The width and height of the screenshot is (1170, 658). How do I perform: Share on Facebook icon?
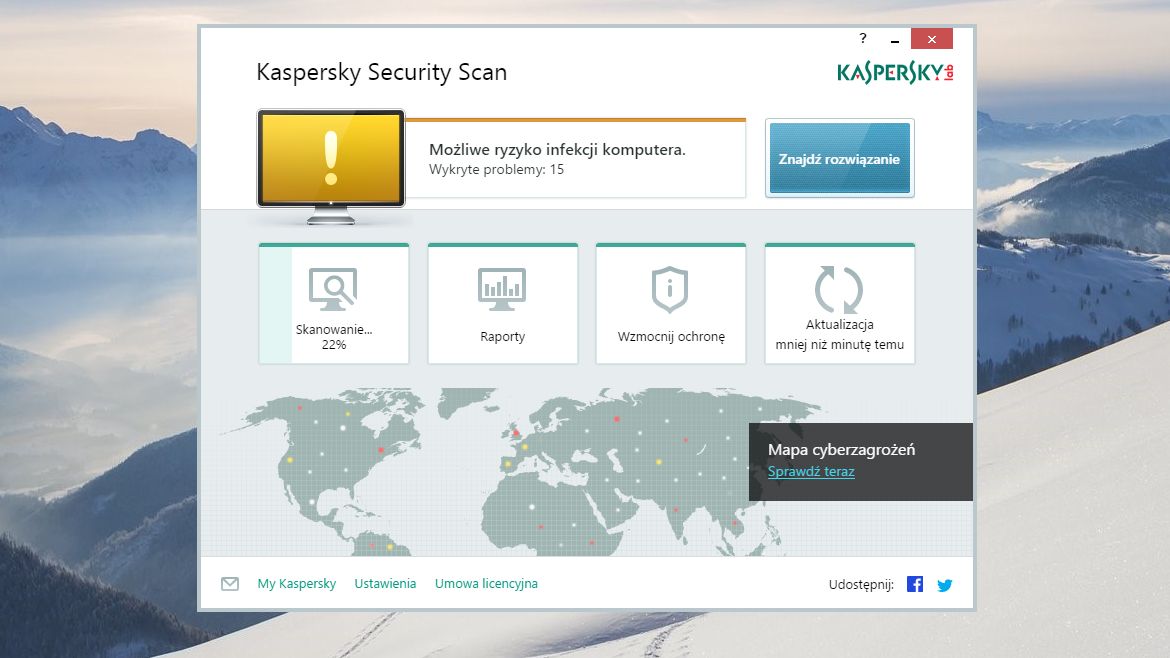click(915, 584)
